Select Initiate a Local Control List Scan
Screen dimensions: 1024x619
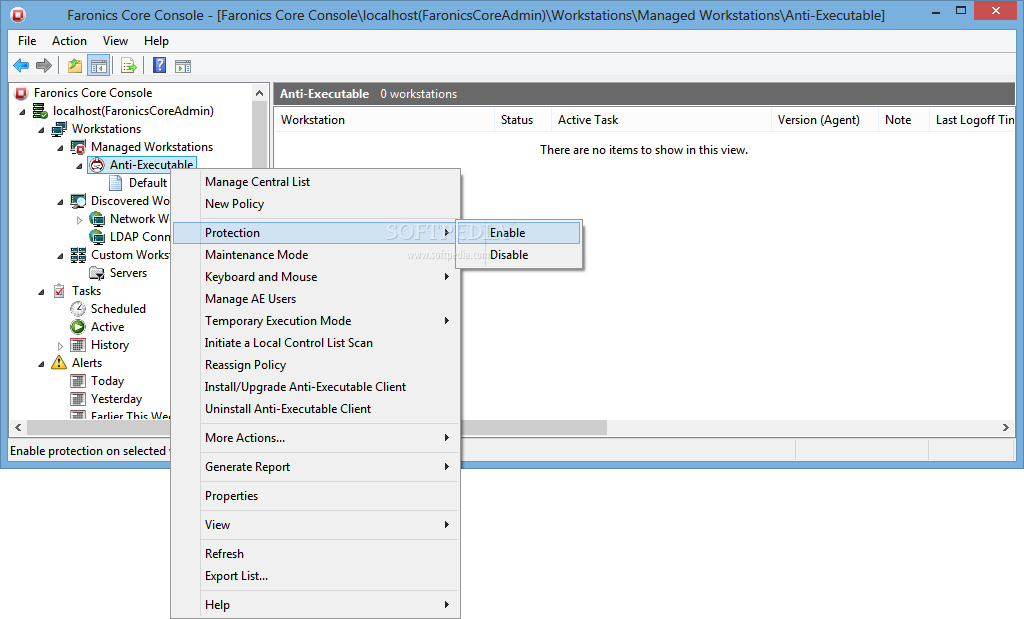pos(316,343)
